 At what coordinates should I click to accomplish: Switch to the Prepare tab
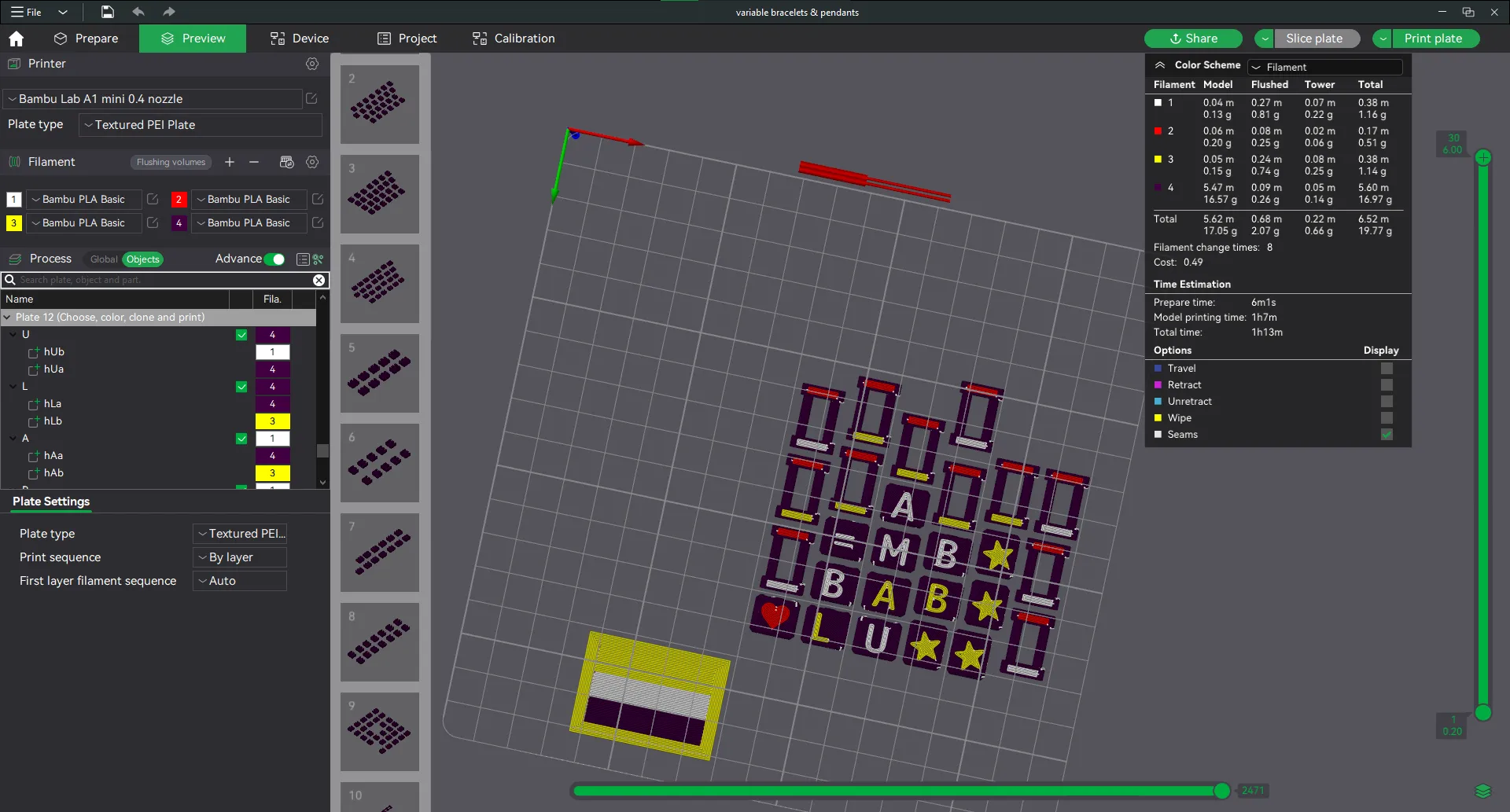(86, 39)
